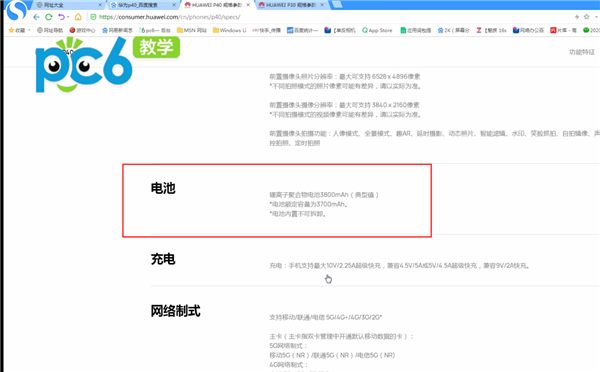Expand the favorites star dropdown in bookmarks bar
Viewport: 600px width, 372px height.
point(29,30)
